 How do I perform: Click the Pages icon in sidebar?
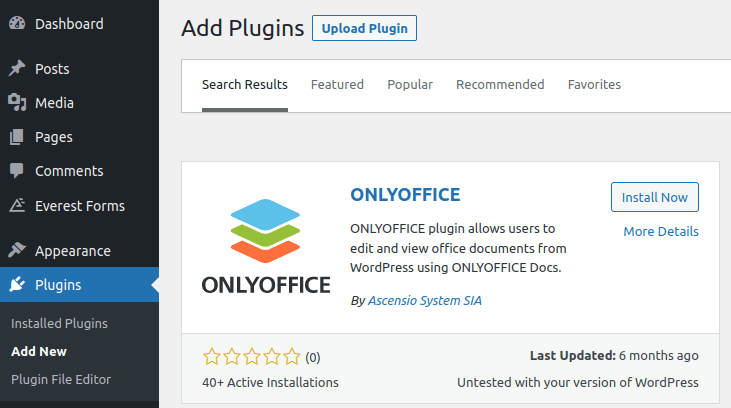[x=17, y=137]
